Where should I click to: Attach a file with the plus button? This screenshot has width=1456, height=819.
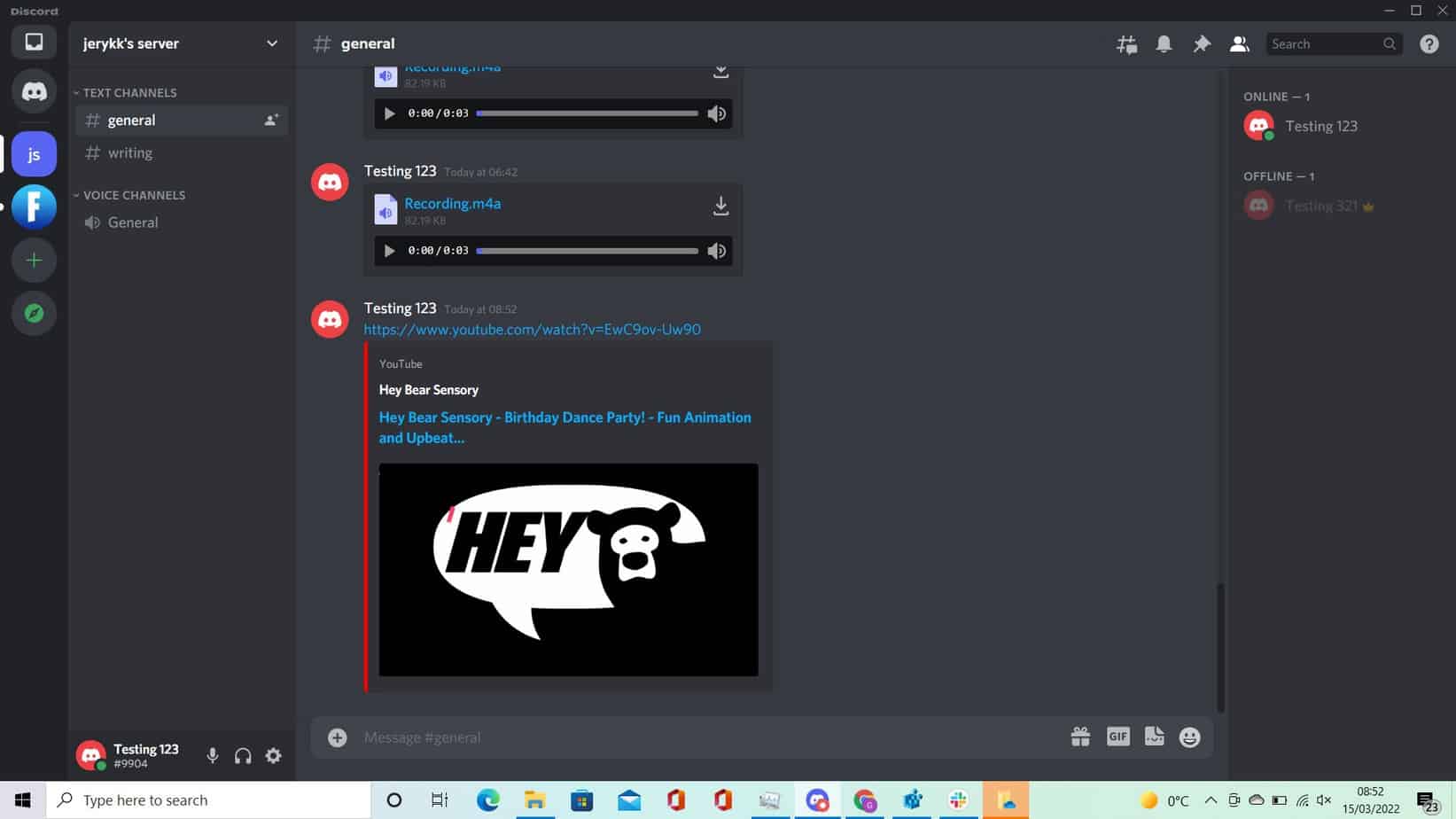337,737
